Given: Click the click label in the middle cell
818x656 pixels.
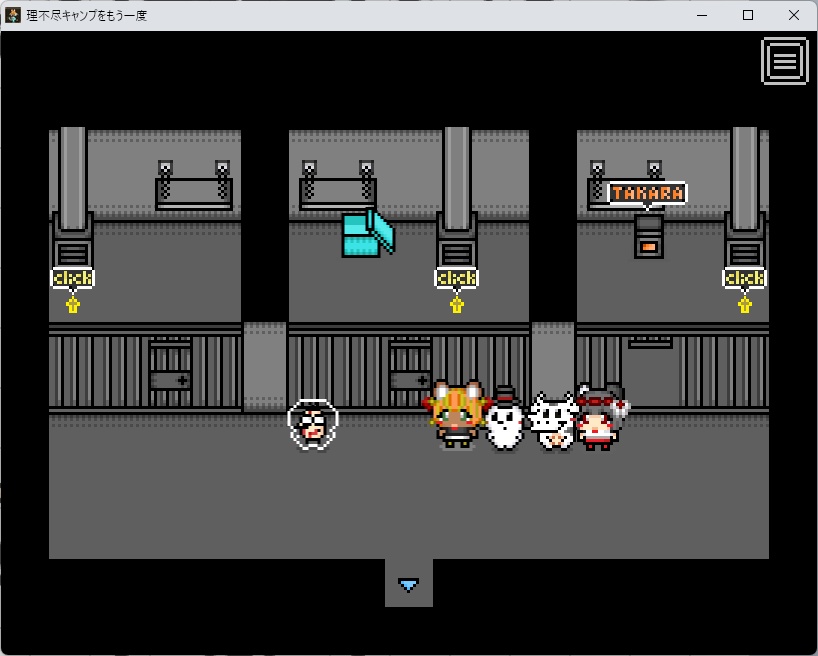Looking at the screenshot, I should click(456, 278).
